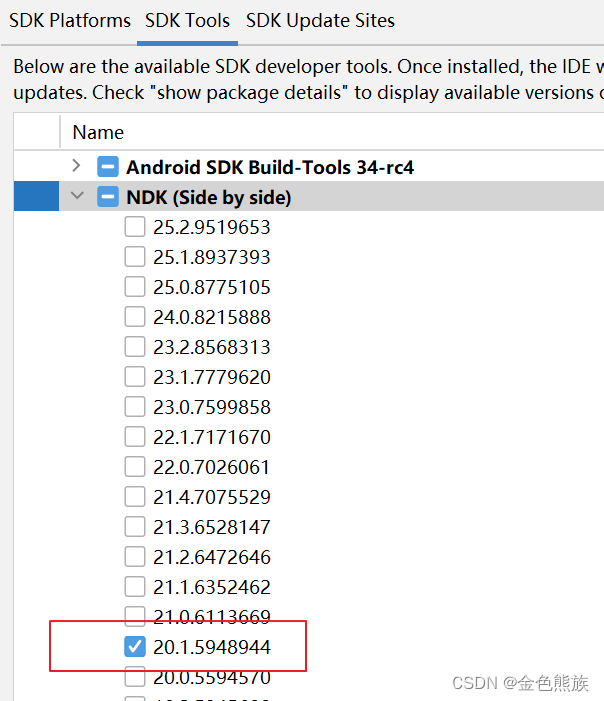
Task: Select version text 21.4.7075529
Action: (212, 497)
